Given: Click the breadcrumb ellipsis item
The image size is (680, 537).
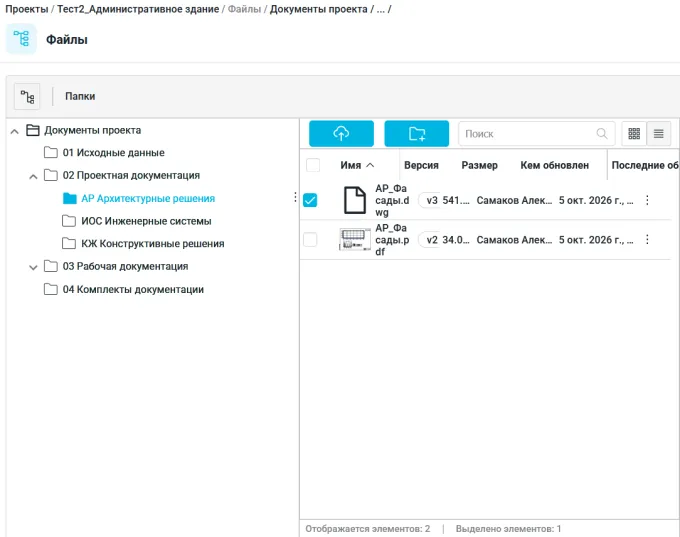Looking at the screenshot, I should point(380,10).
